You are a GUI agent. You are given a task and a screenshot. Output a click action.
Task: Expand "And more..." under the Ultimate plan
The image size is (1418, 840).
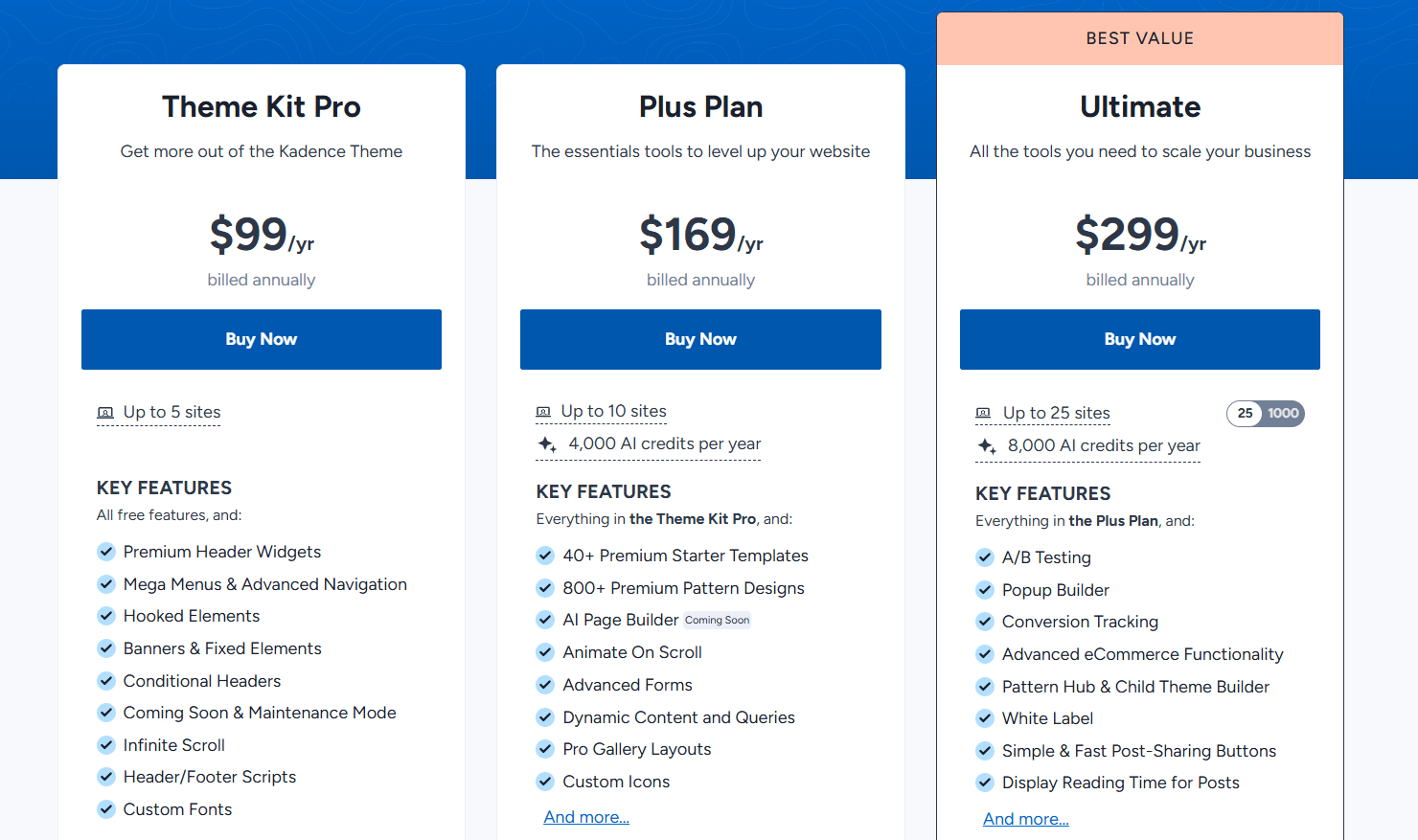[x=1025, y=818]
